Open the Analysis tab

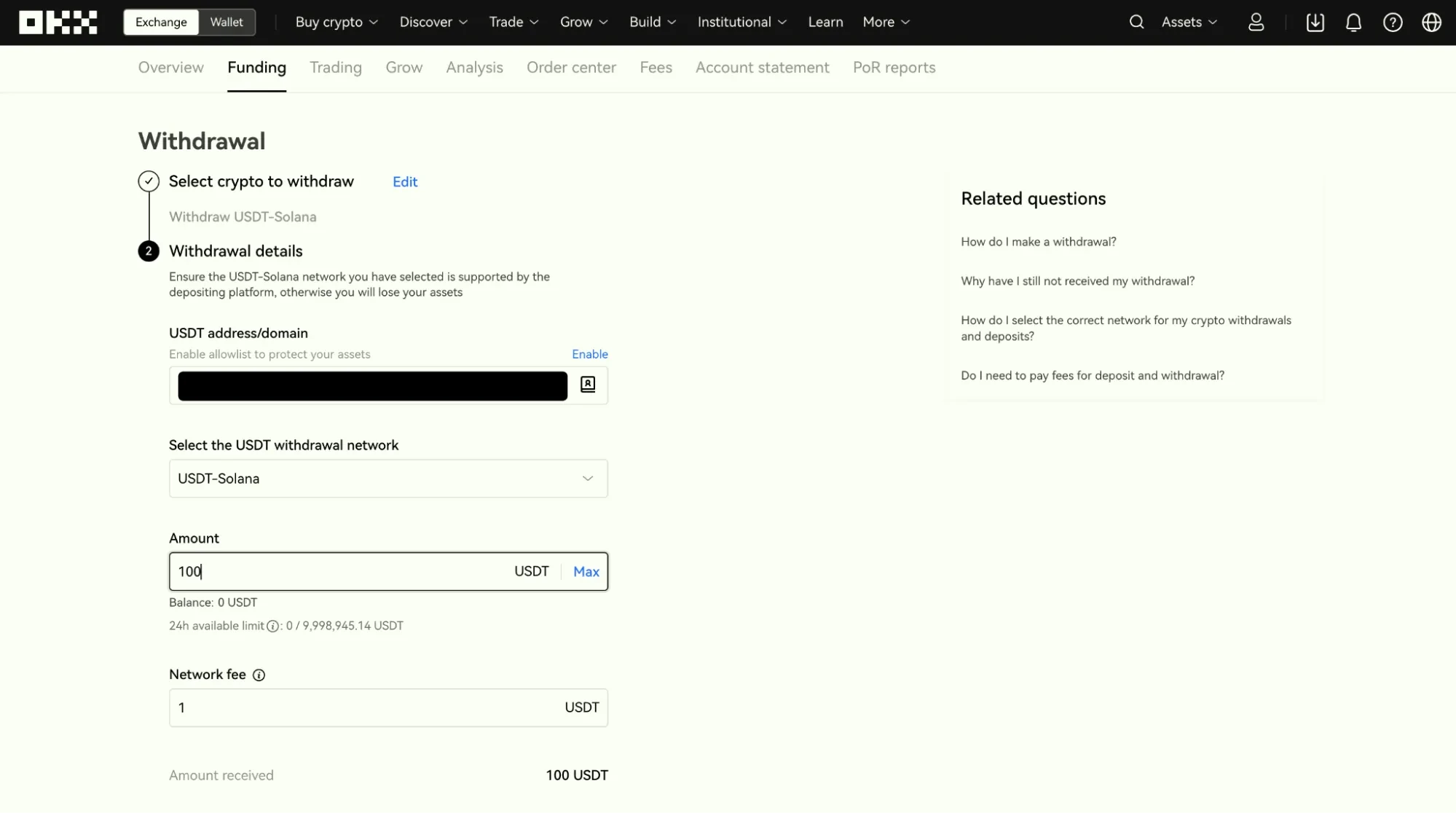click(x=474, y=68)
